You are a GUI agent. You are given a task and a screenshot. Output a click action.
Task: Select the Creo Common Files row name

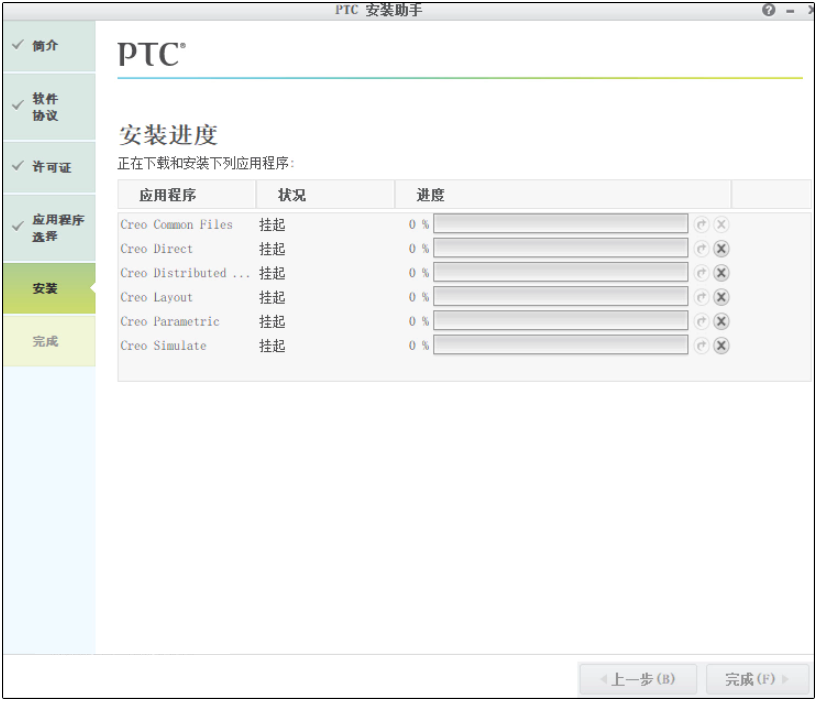pos(176,225)
